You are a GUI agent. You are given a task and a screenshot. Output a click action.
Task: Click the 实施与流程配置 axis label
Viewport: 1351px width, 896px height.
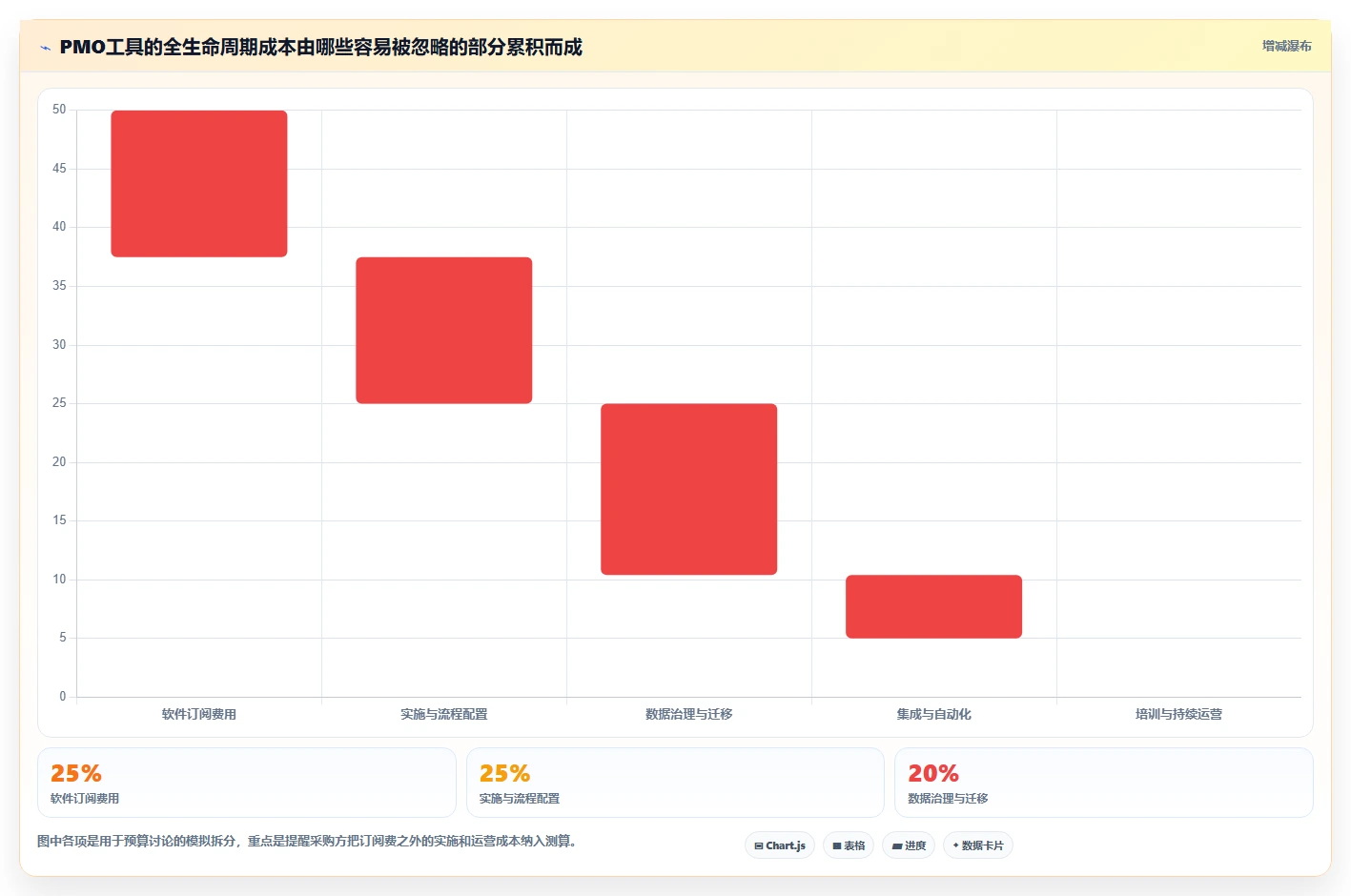point(444,714)
